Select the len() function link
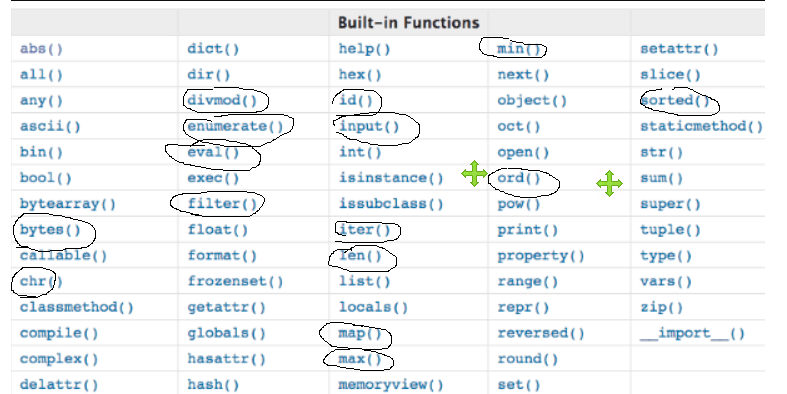Viewport: 787px width, 394px height. point(360,255)
